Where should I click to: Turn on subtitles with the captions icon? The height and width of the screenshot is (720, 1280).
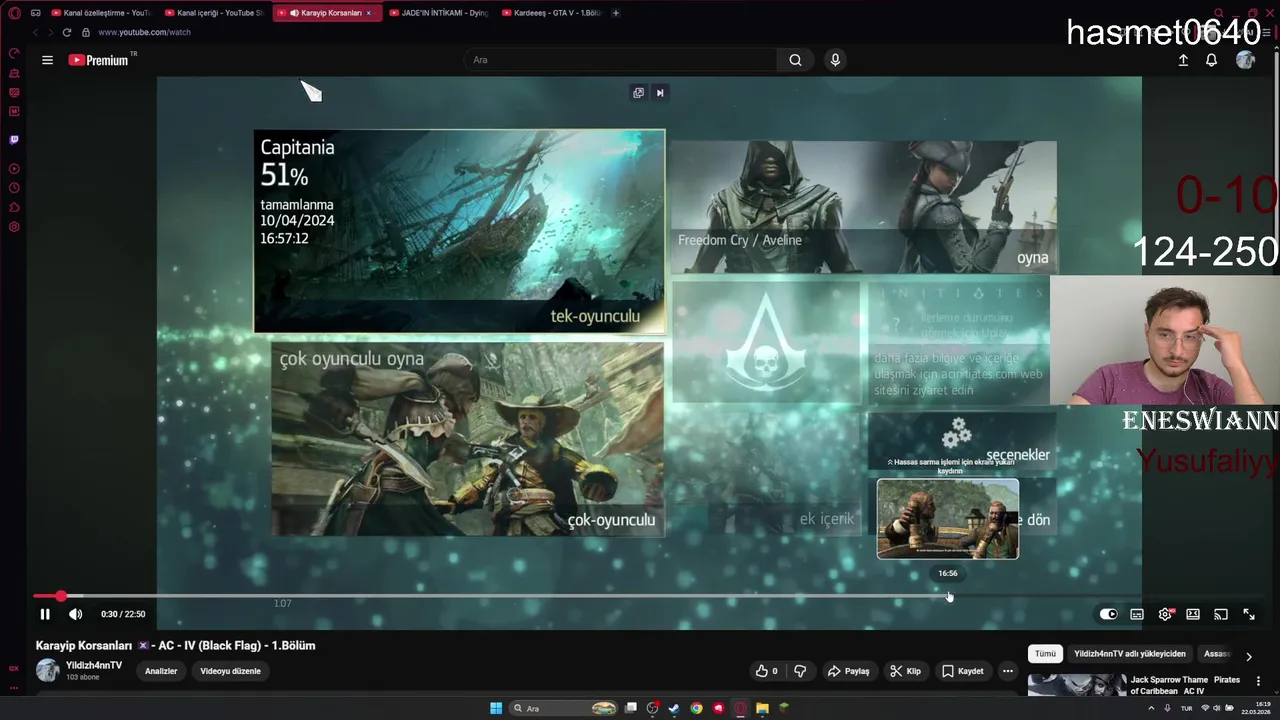1137,614
